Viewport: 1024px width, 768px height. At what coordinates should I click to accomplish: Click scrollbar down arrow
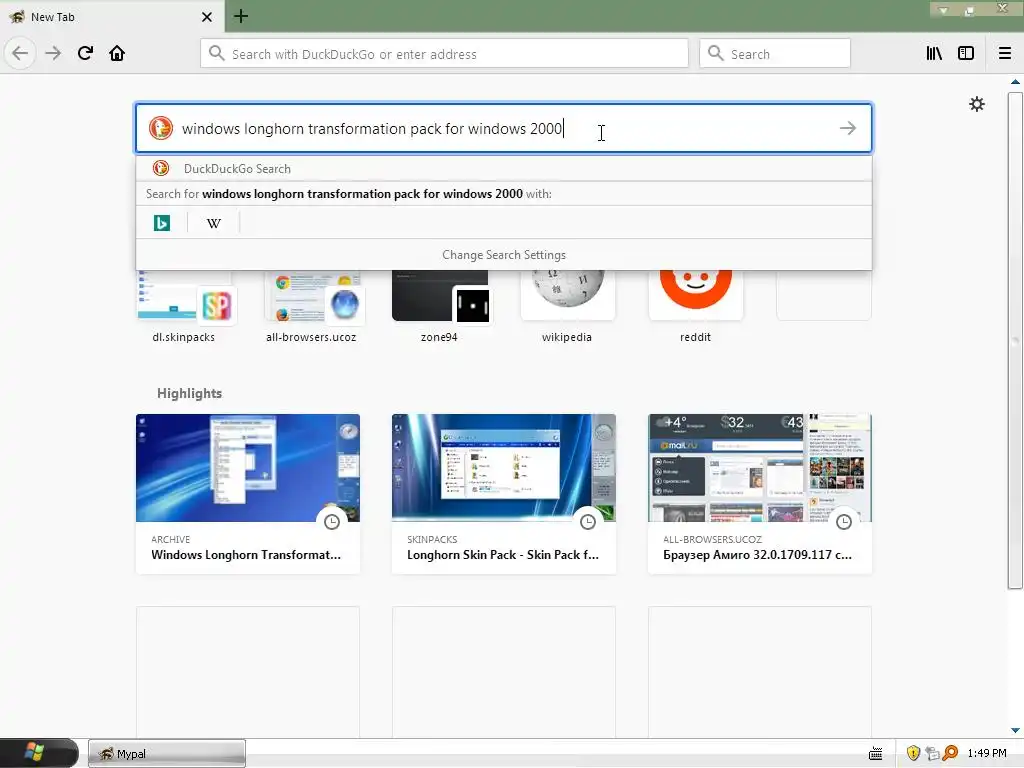1015,730
